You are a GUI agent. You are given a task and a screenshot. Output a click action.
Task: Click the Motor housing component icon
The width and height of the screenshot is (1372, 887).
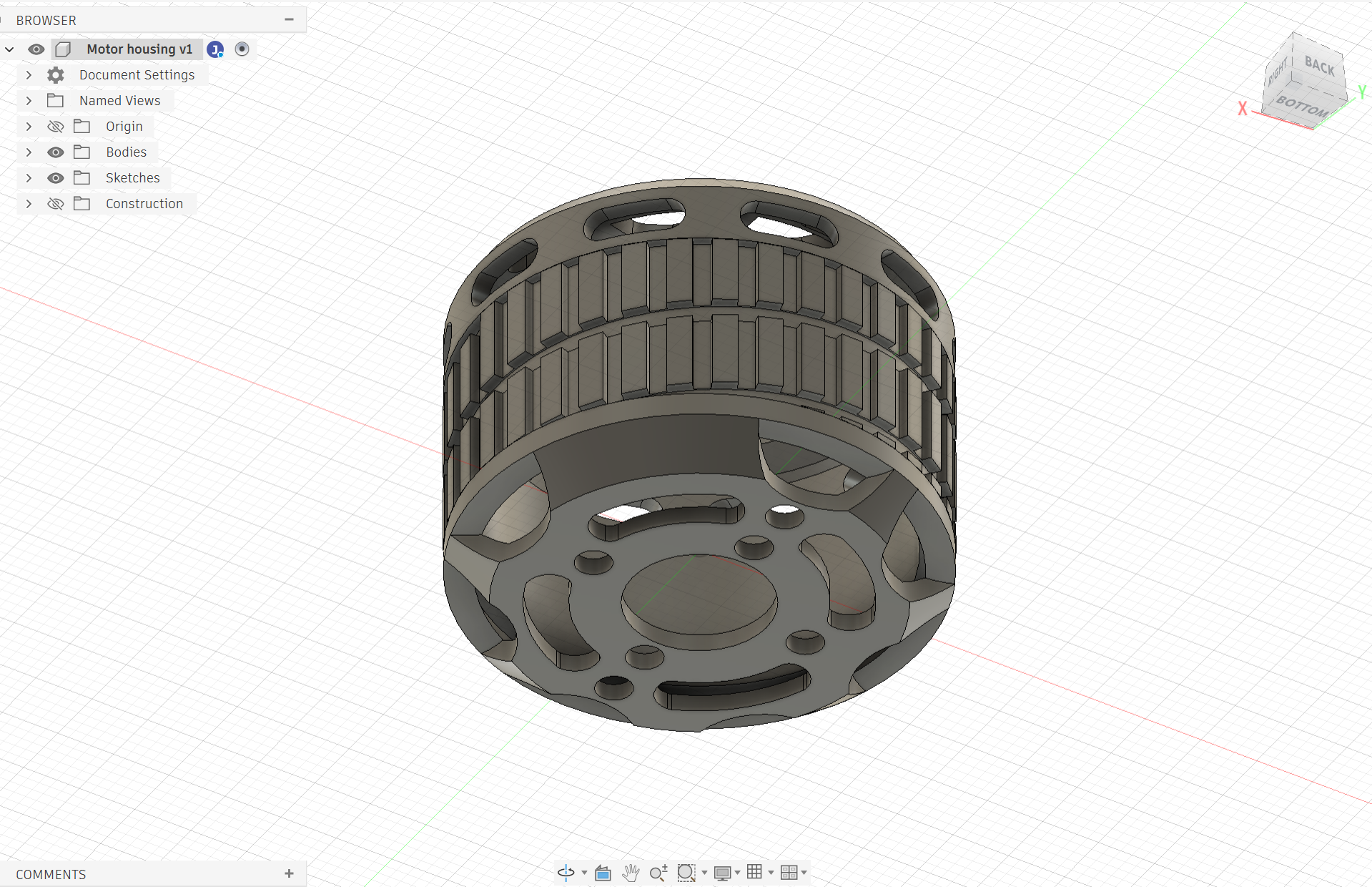point(64,49)
